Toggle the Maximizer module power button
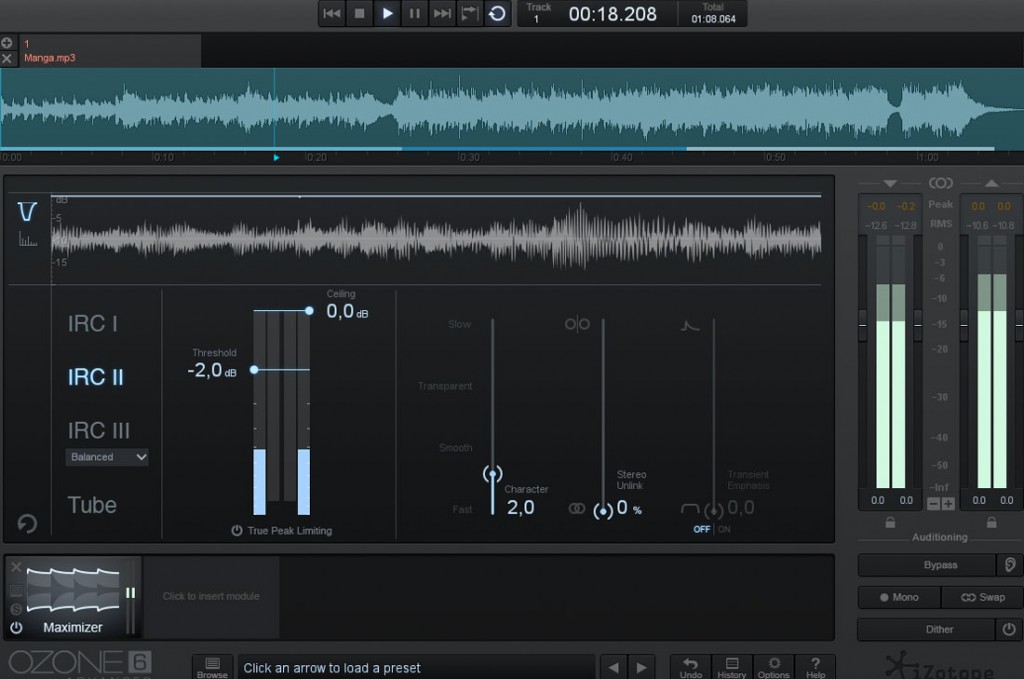 [16, 627]
